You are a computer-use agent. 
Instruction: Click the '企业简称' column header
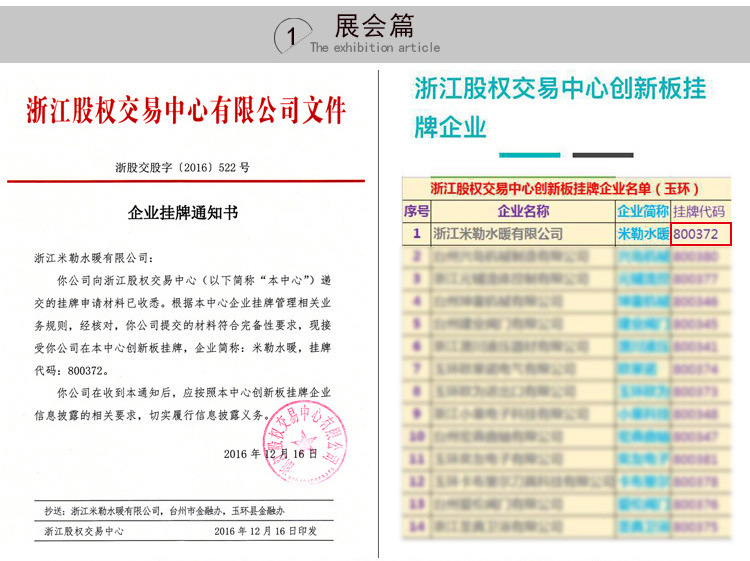click(x=643, y=211)
